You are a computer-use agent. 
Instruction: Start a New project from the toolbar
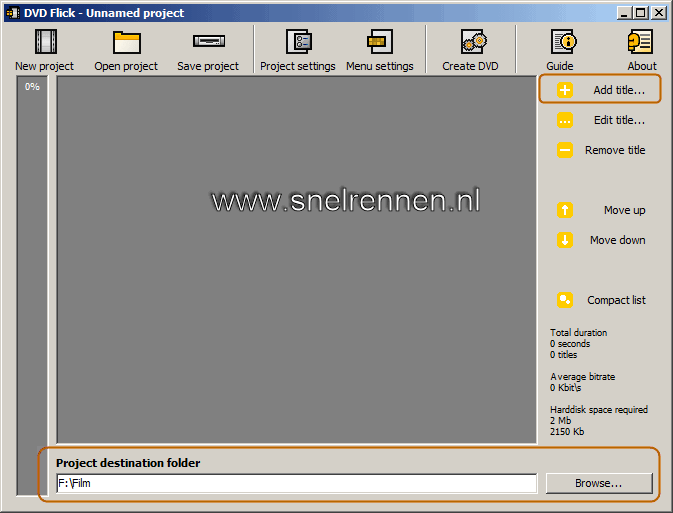(x=45, y=50)
